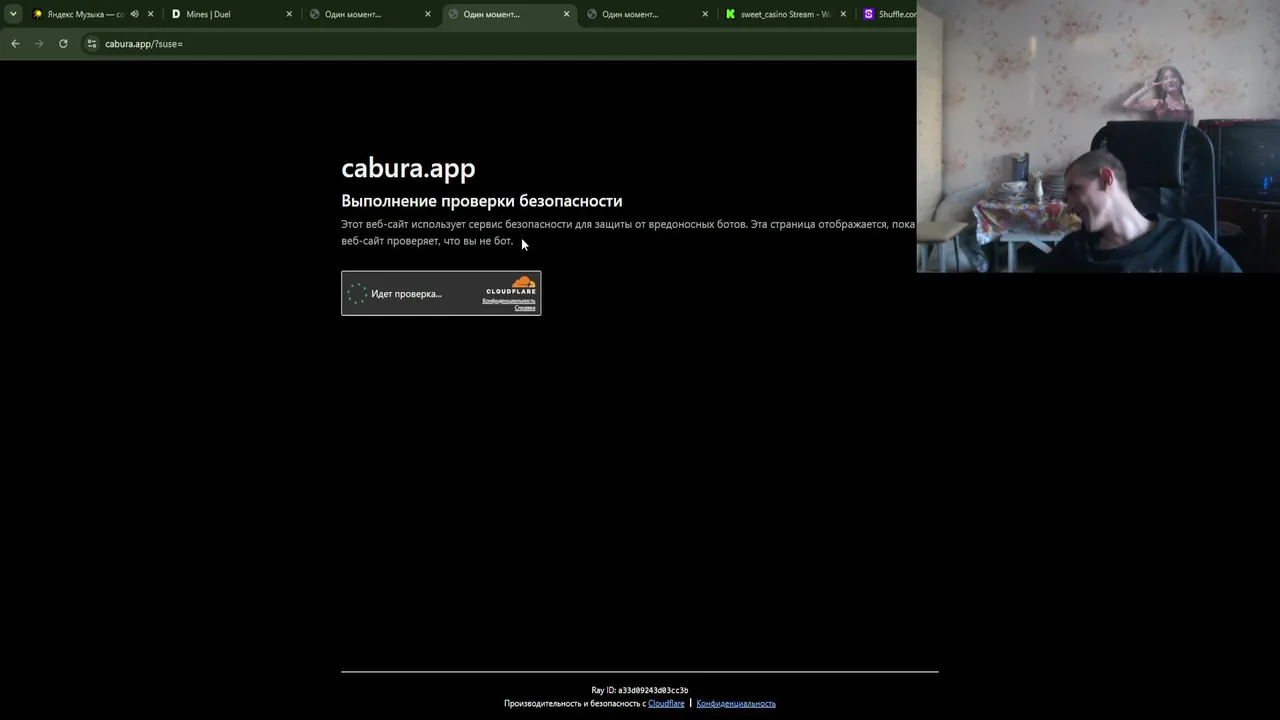Open Конфиденциальность link inside the verification widget
This screenshot has height=720, width=1280.
pos(509,301)
